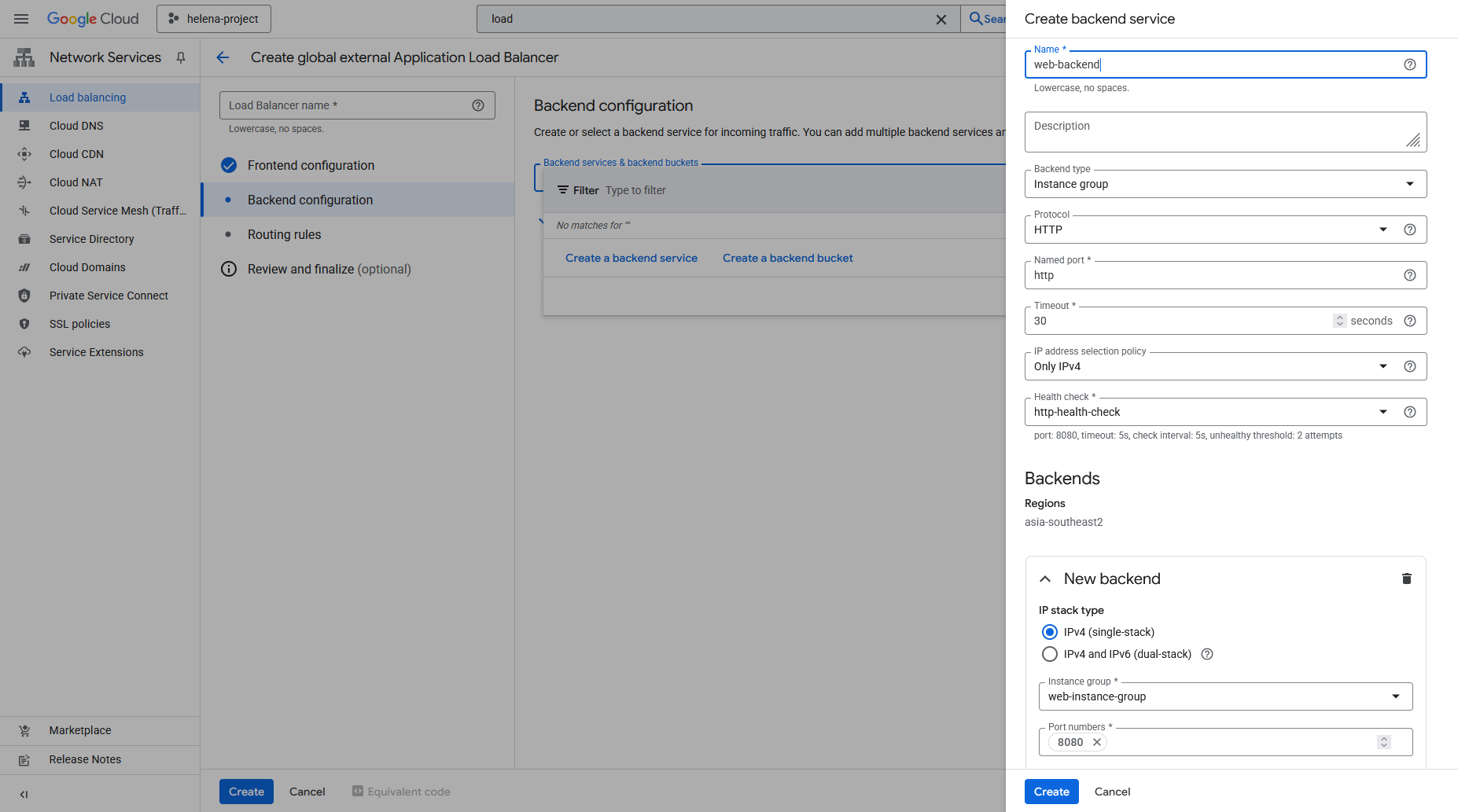
Task: Click the help icon beside Protocol field
Action: click(1409, 230)
